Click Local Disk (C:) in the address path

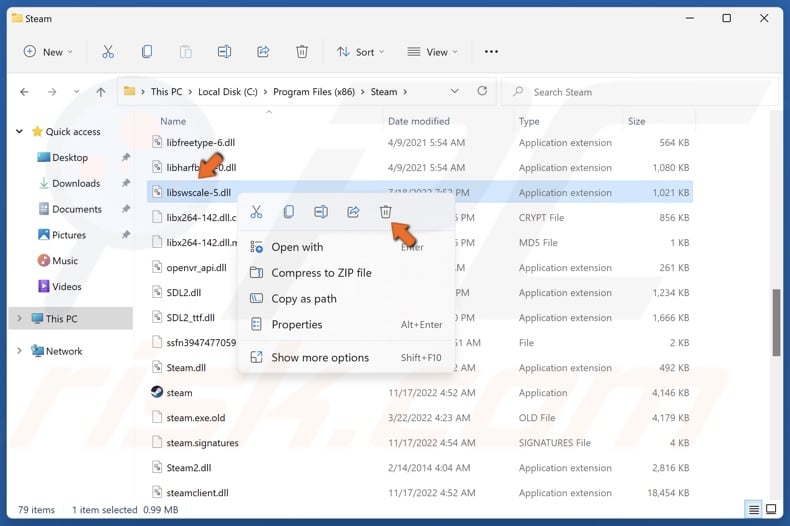tap(228, 92)
